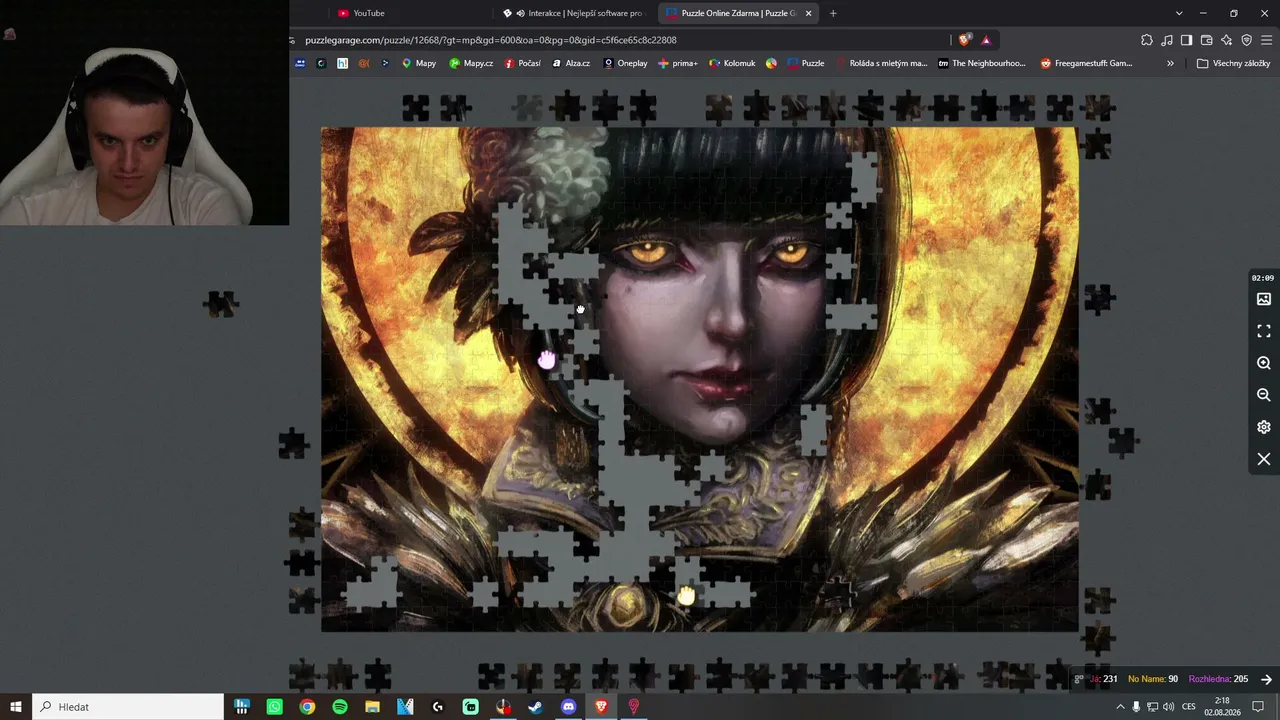The image size is (1280, 720).
Task: Open the Oneplay bookmark
Action: 625,63
